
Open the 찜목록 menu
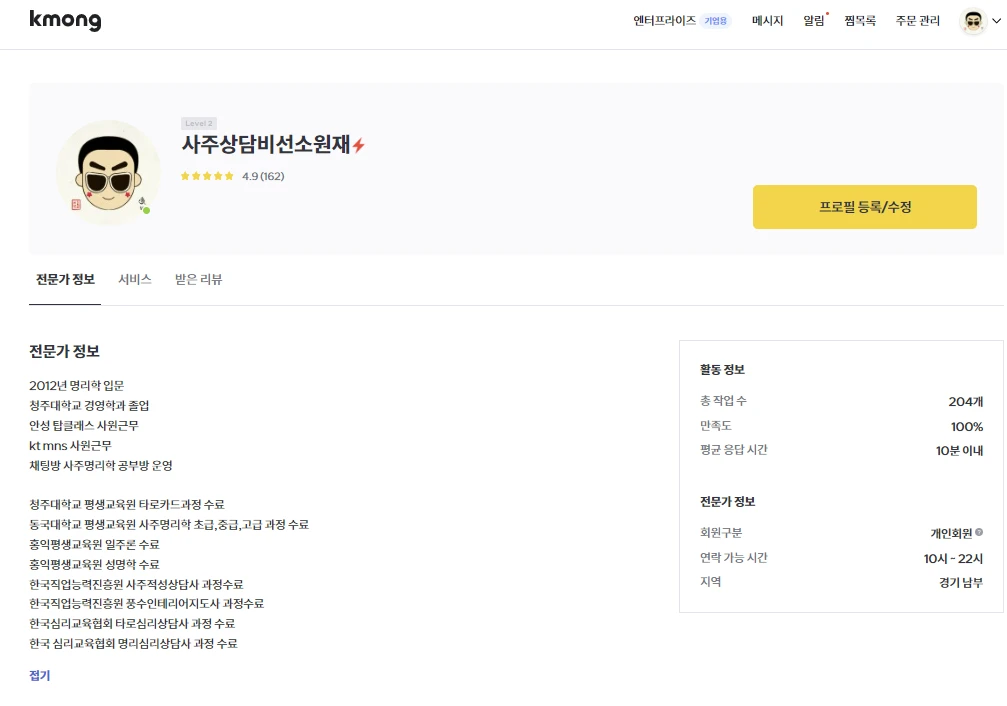pos(859,19)
